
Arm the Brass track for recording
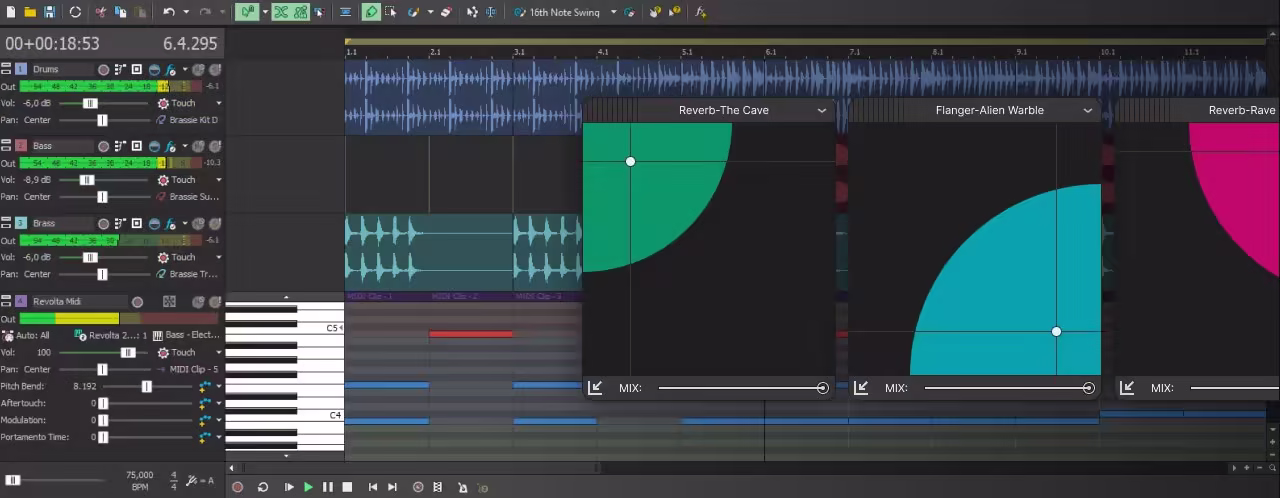click(x=103, y=223)
